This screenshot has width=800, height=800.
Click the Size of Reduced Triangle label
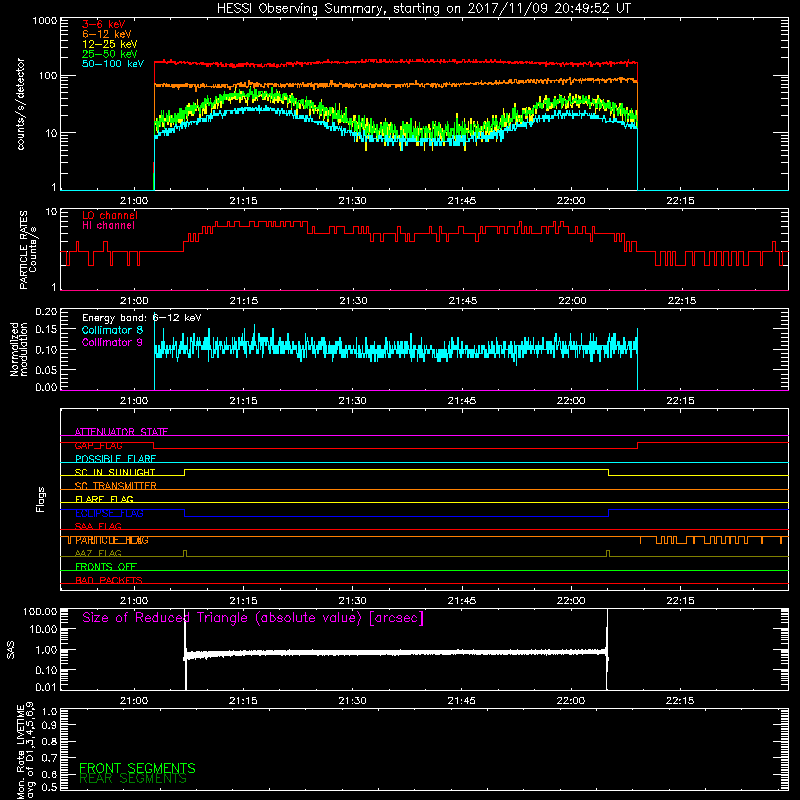(253, 618)
